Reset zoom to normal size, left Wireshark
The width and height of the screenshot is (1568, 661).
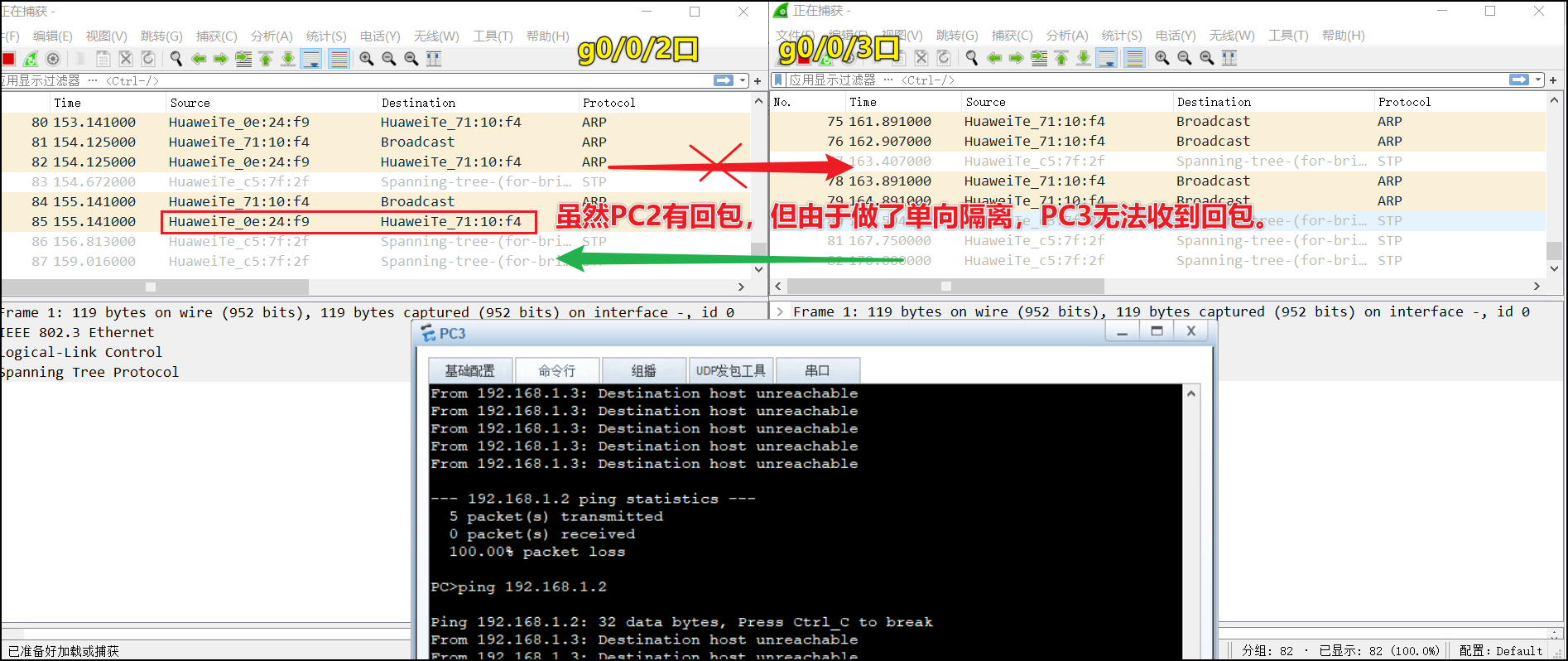tap(411, 59)
